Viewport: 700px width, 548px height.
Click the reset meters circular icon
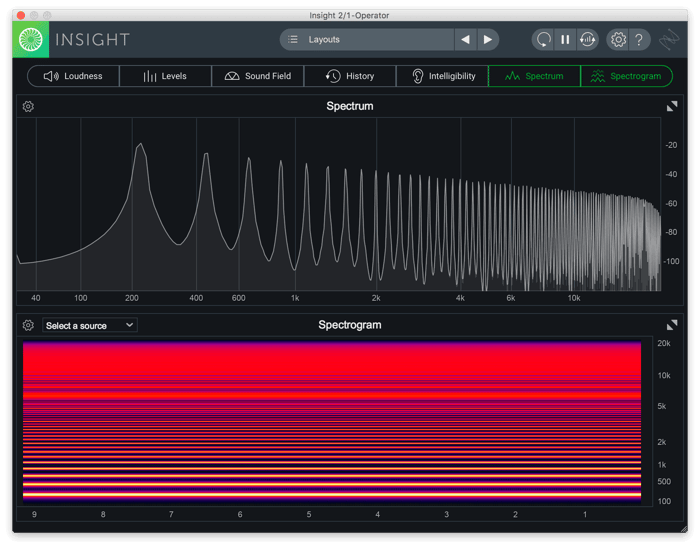pos(543,40)
